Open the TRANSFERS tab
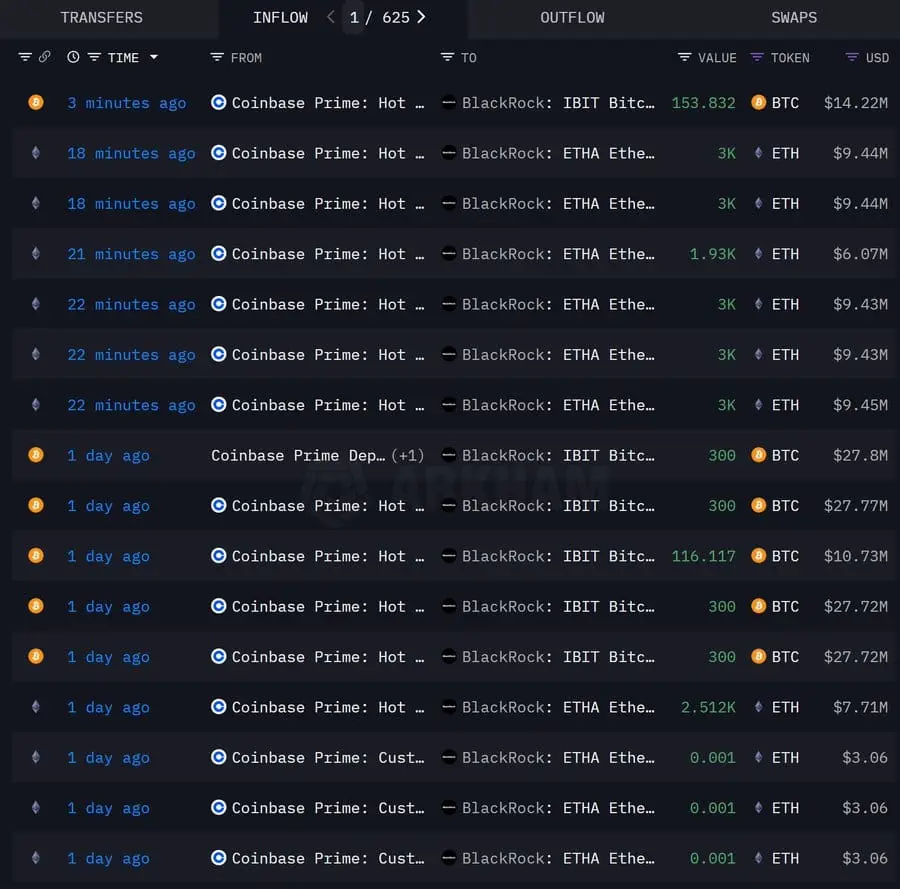 102,18
